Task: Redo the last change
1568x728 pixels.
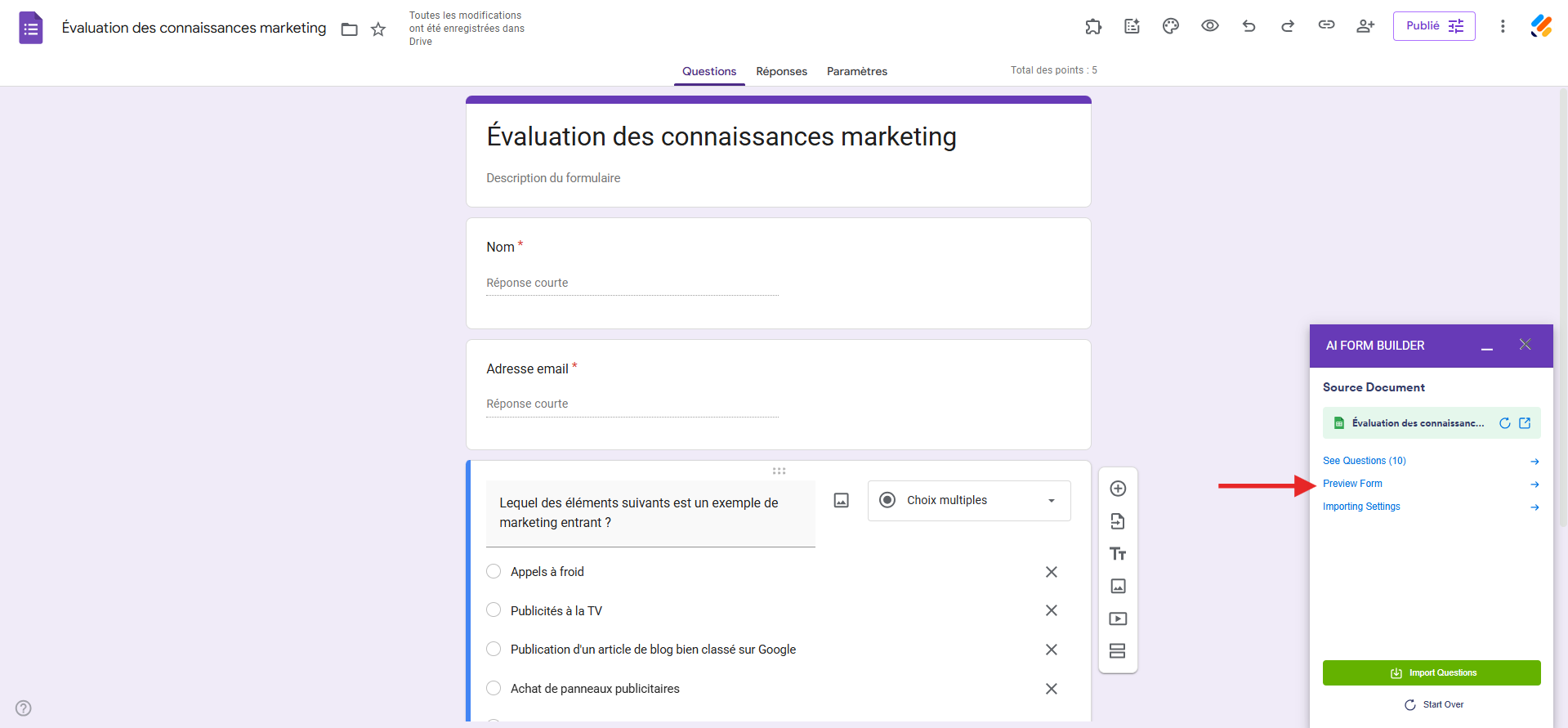Action: point(1288,26)
